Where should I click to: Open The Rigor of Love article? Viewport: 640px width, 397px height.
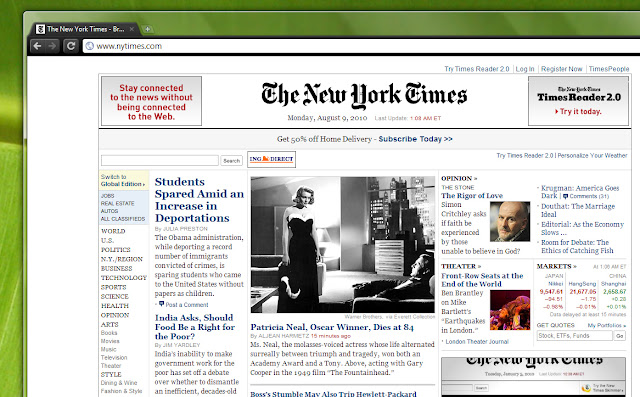[x=472, y=196]
